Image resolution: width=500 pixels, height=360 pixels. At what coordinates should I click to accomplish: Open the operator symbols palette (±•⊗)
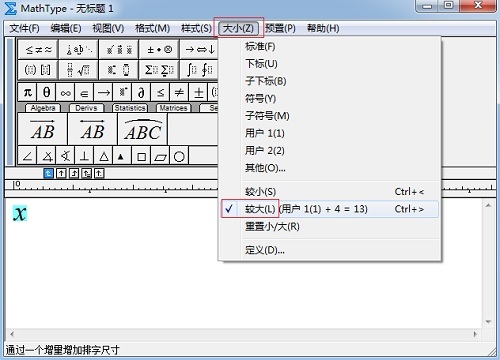[159, 50]
